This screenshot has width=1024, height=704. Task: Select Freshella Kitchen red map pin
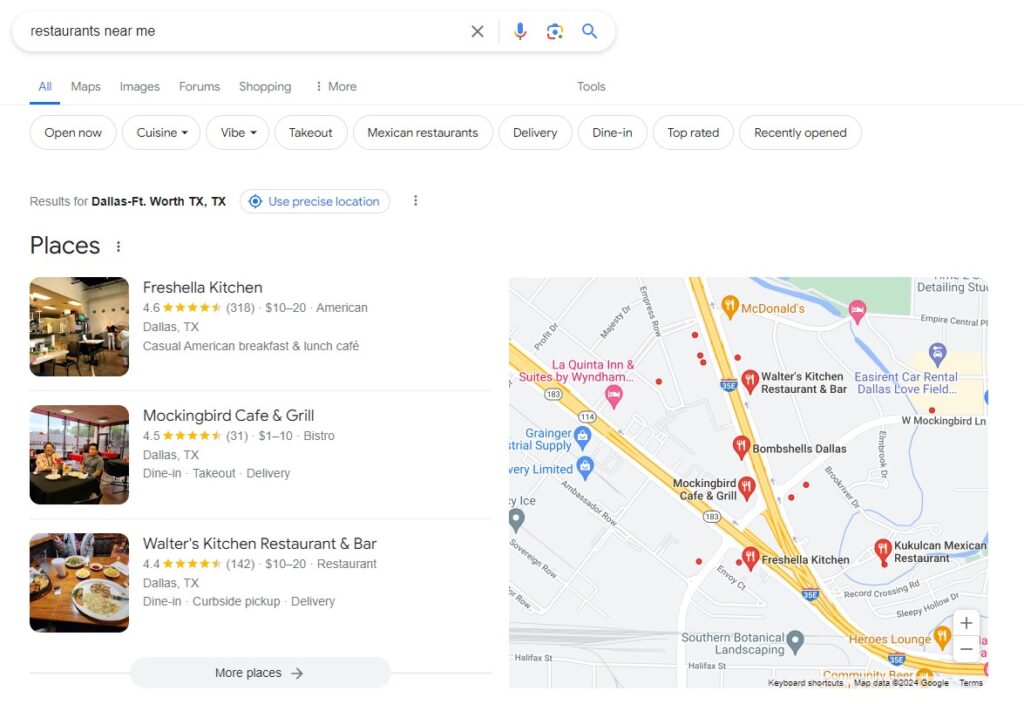[750, 558]
